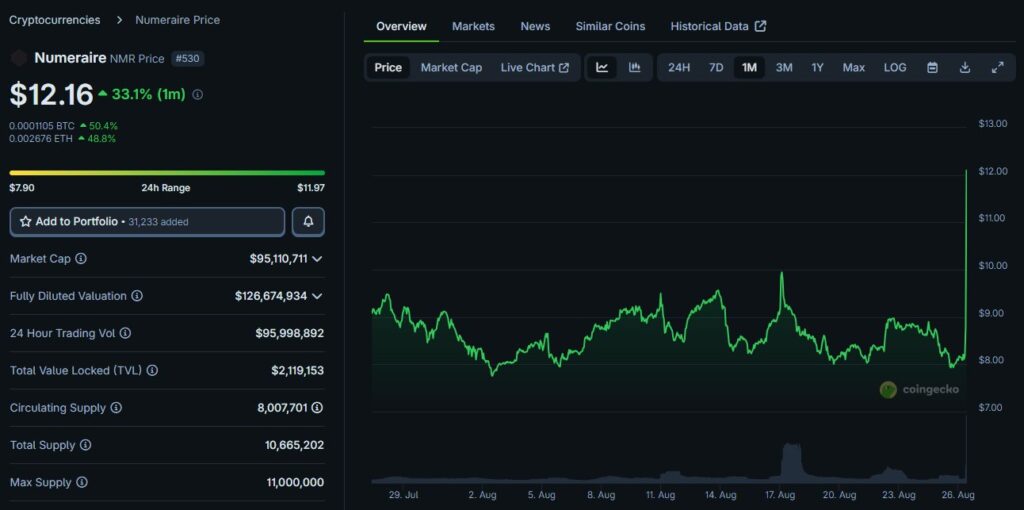Open the Historical Data tab

coord(718,26)
